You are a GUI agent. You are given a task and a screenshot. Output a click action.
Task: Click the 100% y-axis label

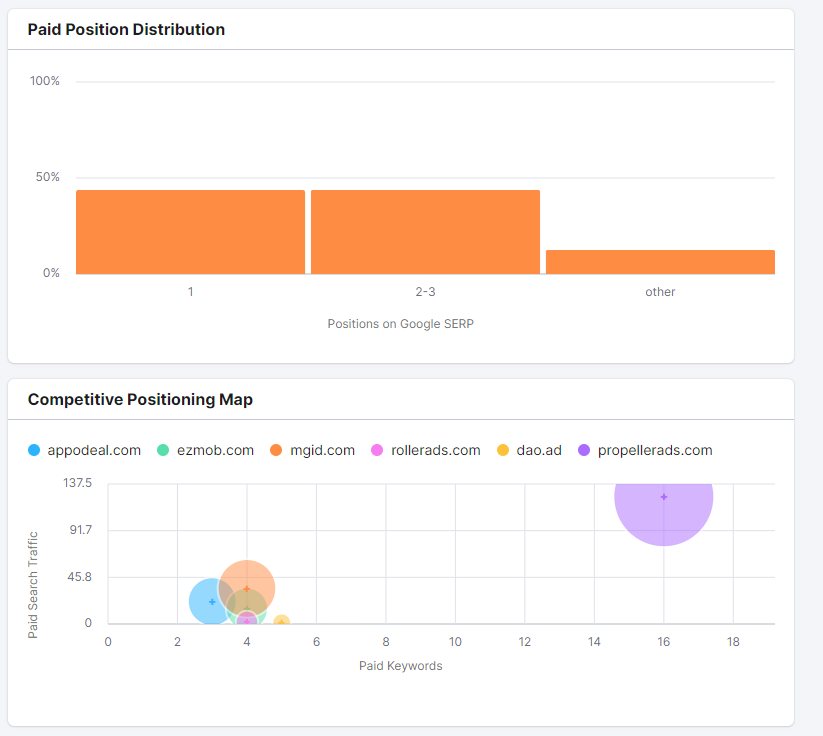point(45,81)
